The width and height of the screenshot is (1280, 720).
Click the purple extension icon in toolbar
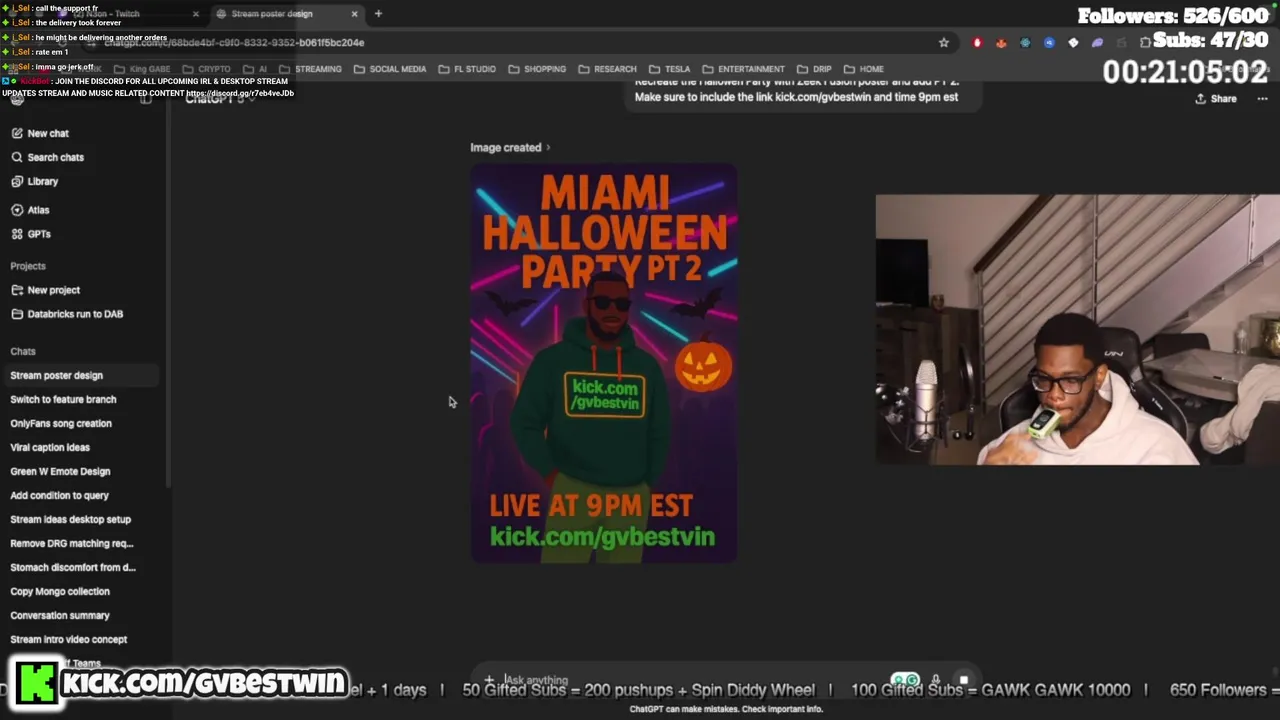[1097, 43]
